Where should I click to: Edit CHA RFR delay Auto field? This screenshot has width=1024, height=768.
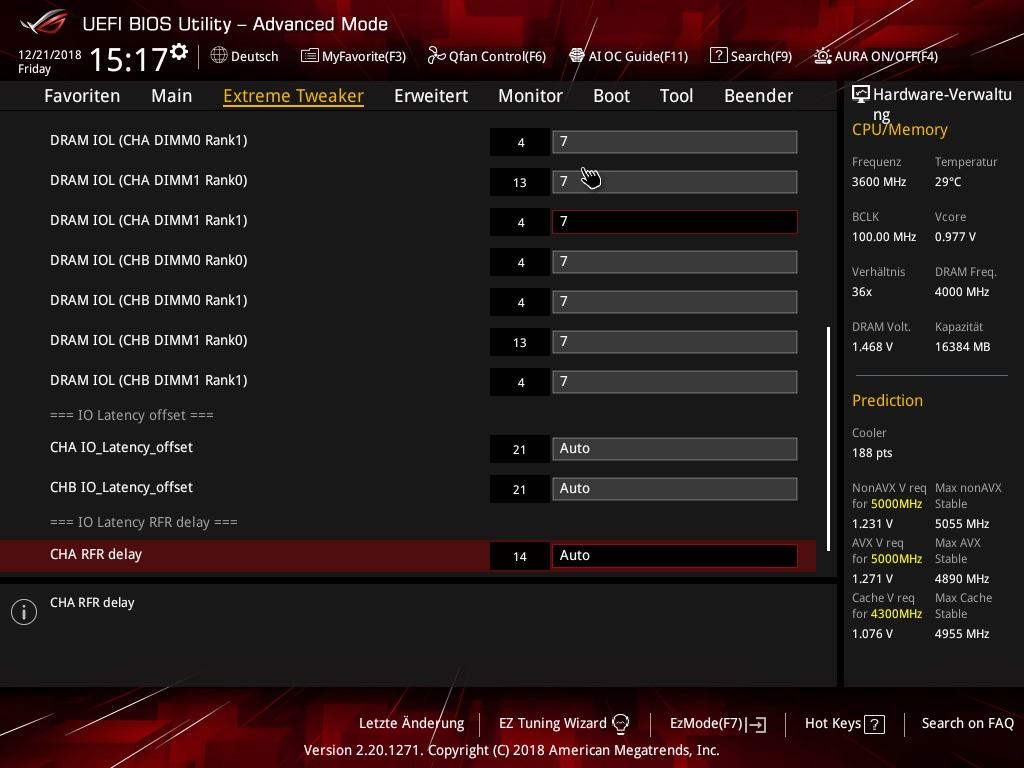coord(675,556)
